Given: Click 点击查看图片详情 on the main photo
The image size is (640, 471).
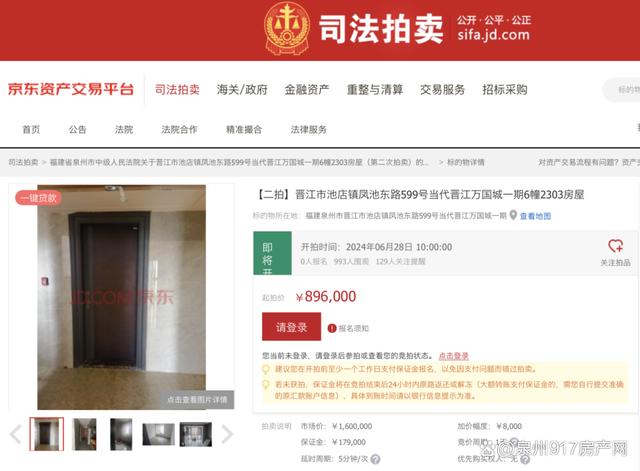Looking at the screenshot, I should pos(198,400).
